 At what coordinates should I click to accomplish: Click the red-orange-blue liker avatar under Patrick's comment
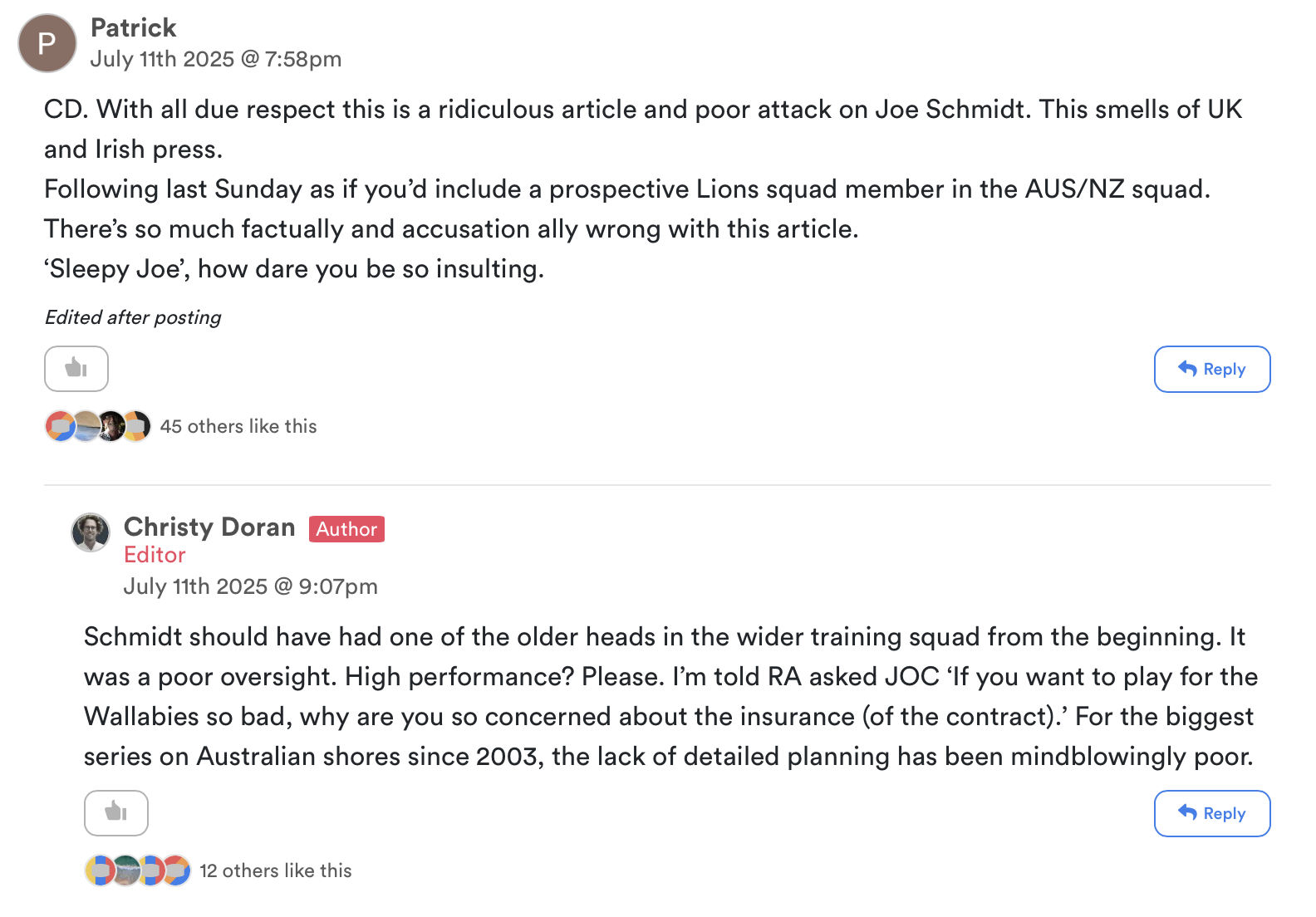click(59, 426)
